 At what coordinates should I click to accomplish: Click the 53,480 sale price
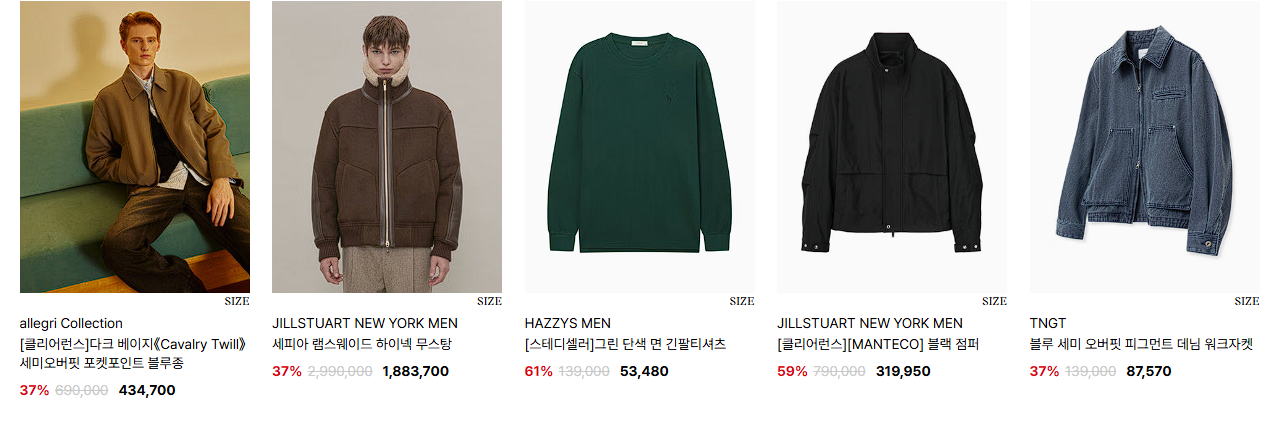(644, 371)
